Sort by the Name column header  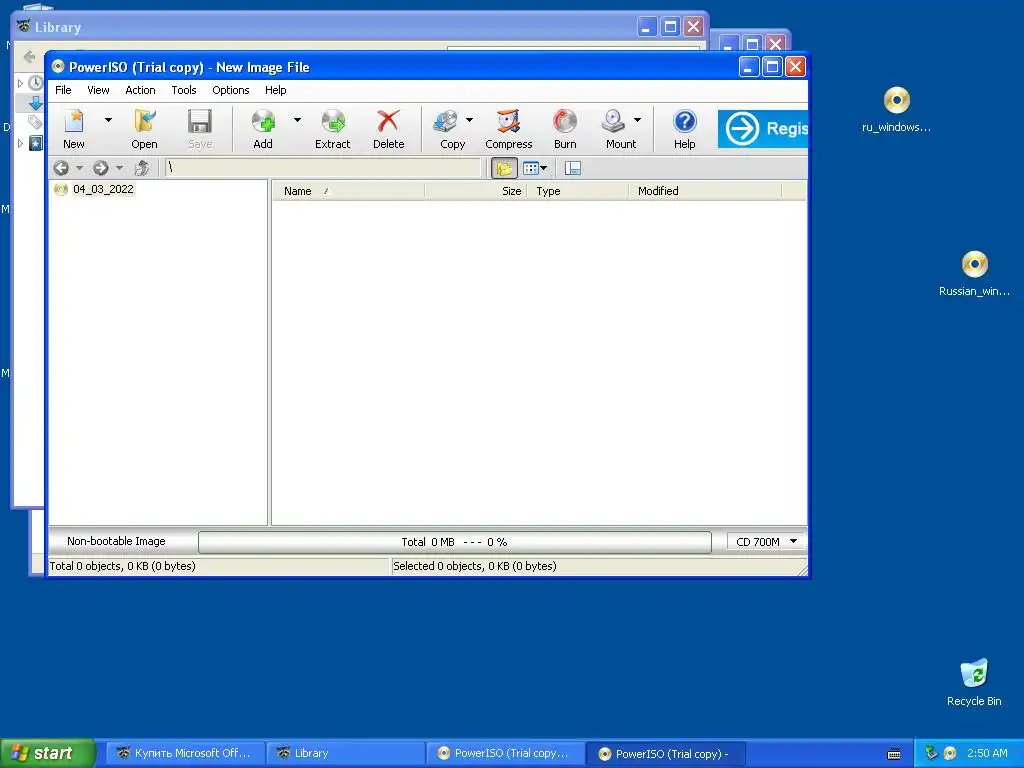coord(348,191)
